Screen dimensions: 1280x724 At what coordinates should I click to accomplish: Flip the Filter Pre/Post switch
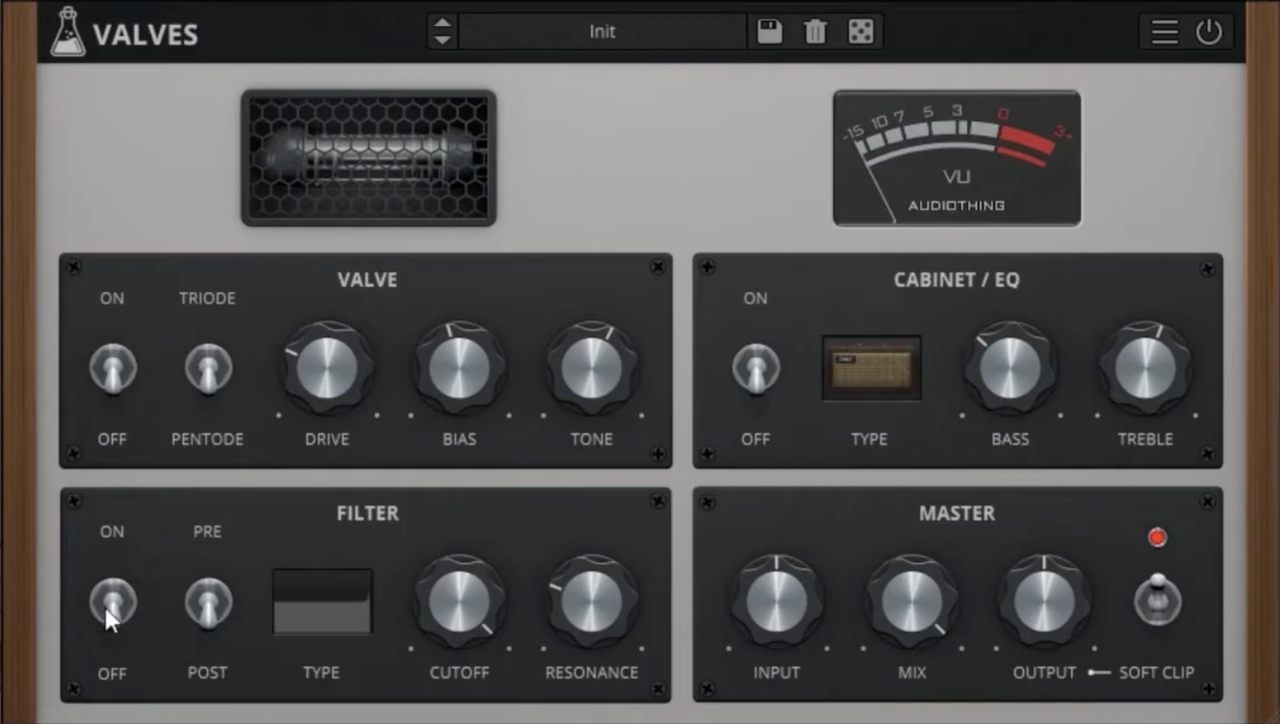tap(208, 603)
